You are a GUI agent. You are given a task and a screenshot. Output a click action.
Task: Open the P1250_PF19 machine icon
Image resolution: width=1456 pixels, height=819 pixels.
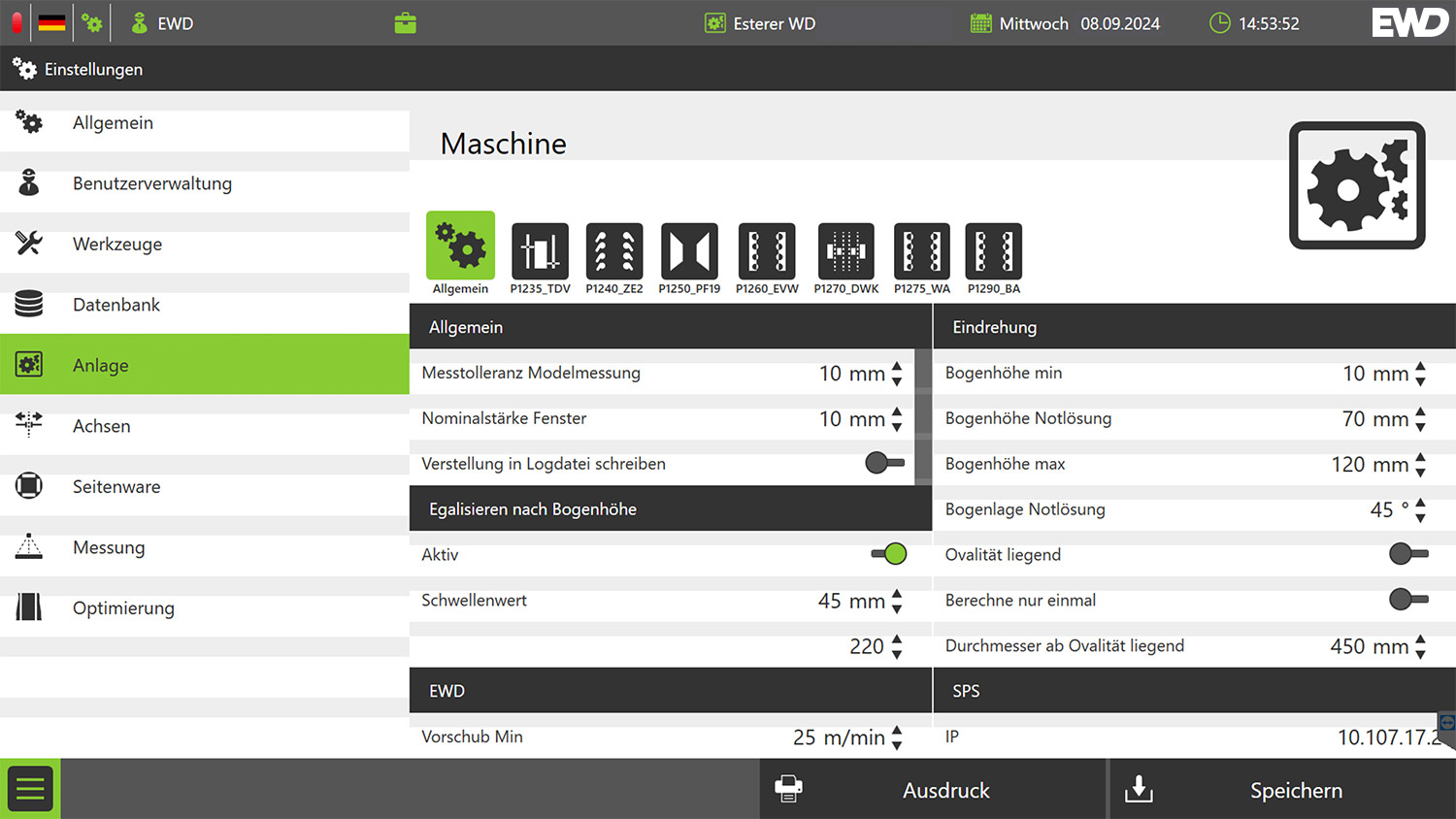pyautogui.click(x=689, y=252)
